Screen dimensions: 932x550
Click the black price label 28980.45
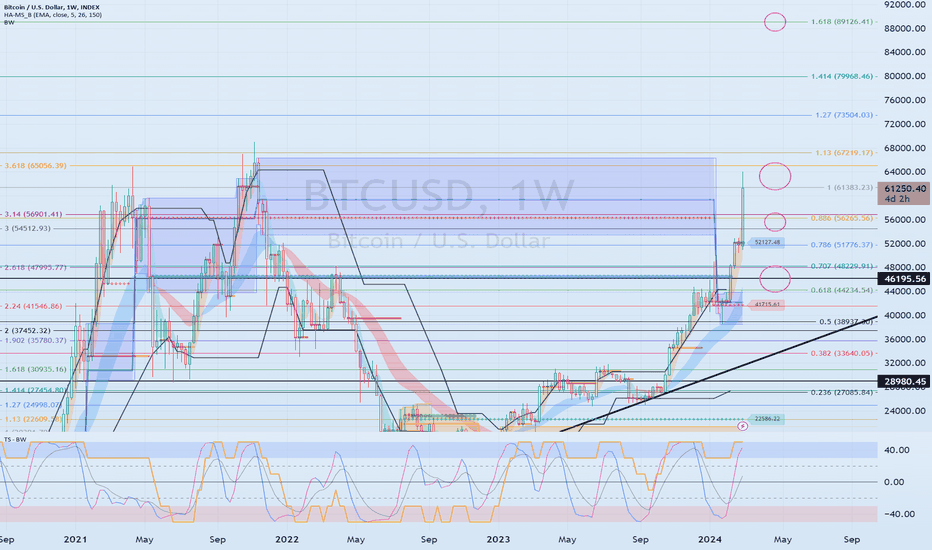click(x=905, y=382)
